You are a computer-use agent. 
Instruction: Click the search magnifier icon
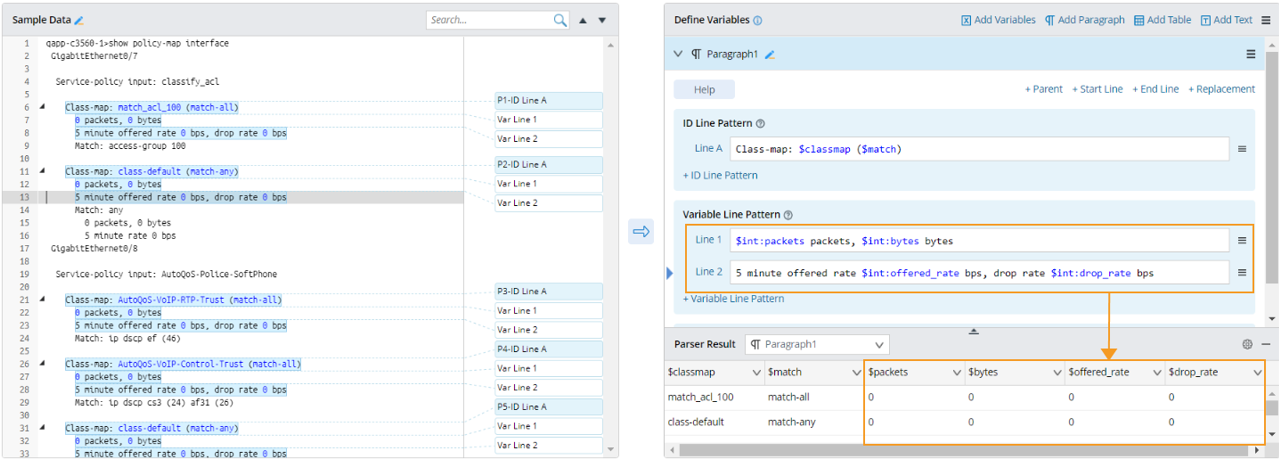tap(561, 20)
